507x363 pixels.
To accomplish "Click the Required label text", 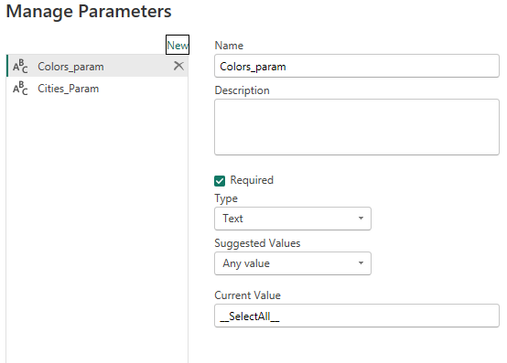I will click(x=252, y=180).
